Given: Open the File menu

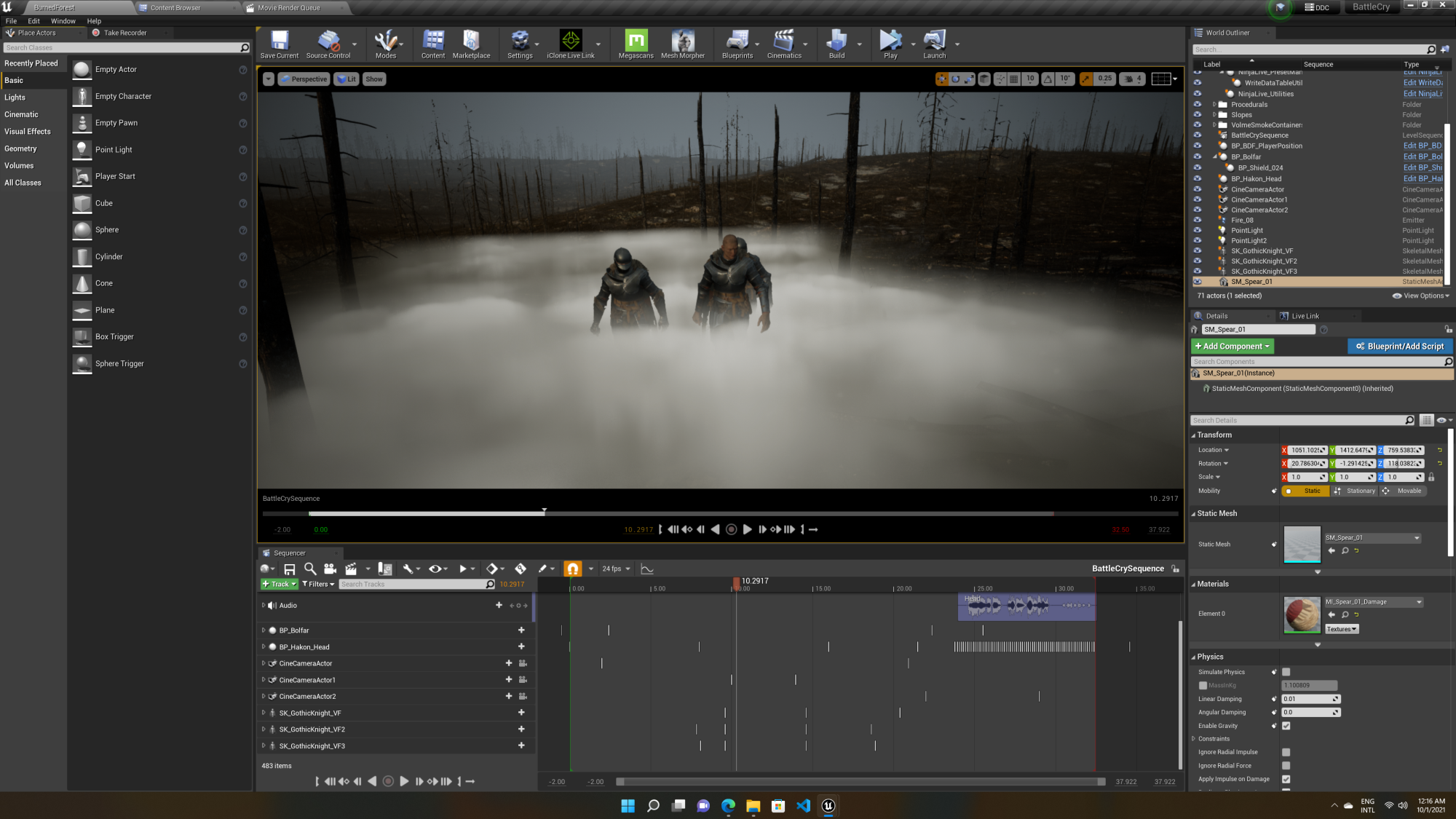Looking at the screenshot, I should pyautogui.click(x=11, y=21).
